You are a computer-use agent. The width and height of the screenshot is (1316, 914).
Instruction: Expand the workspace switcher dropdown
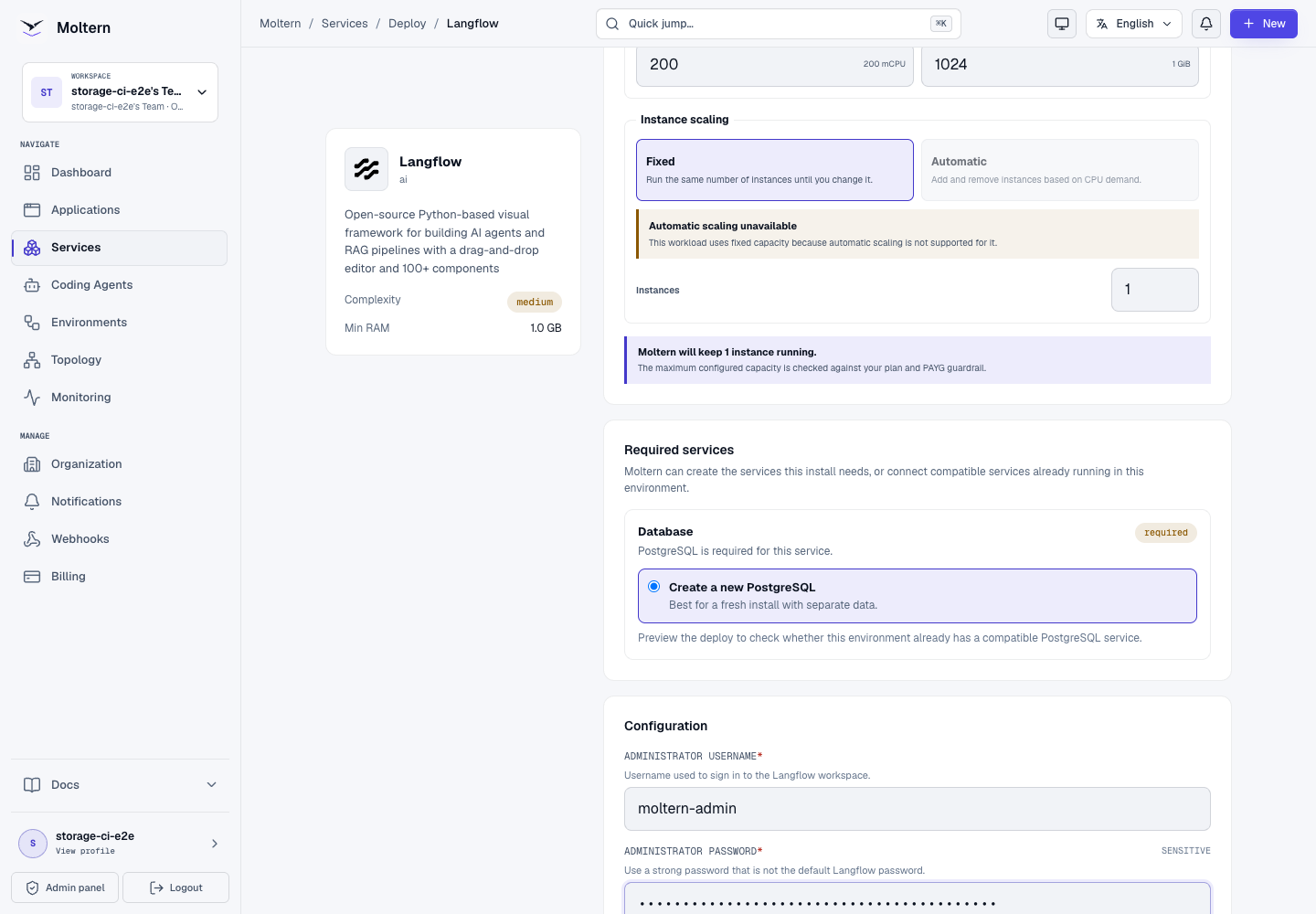tap(120, 92)
